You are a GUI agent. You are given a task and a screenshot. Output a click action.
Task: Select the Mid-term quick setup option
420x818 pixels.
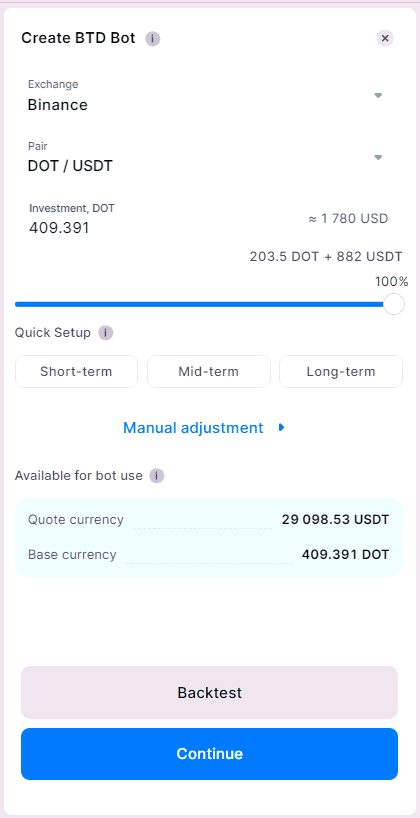pos(209,371)
